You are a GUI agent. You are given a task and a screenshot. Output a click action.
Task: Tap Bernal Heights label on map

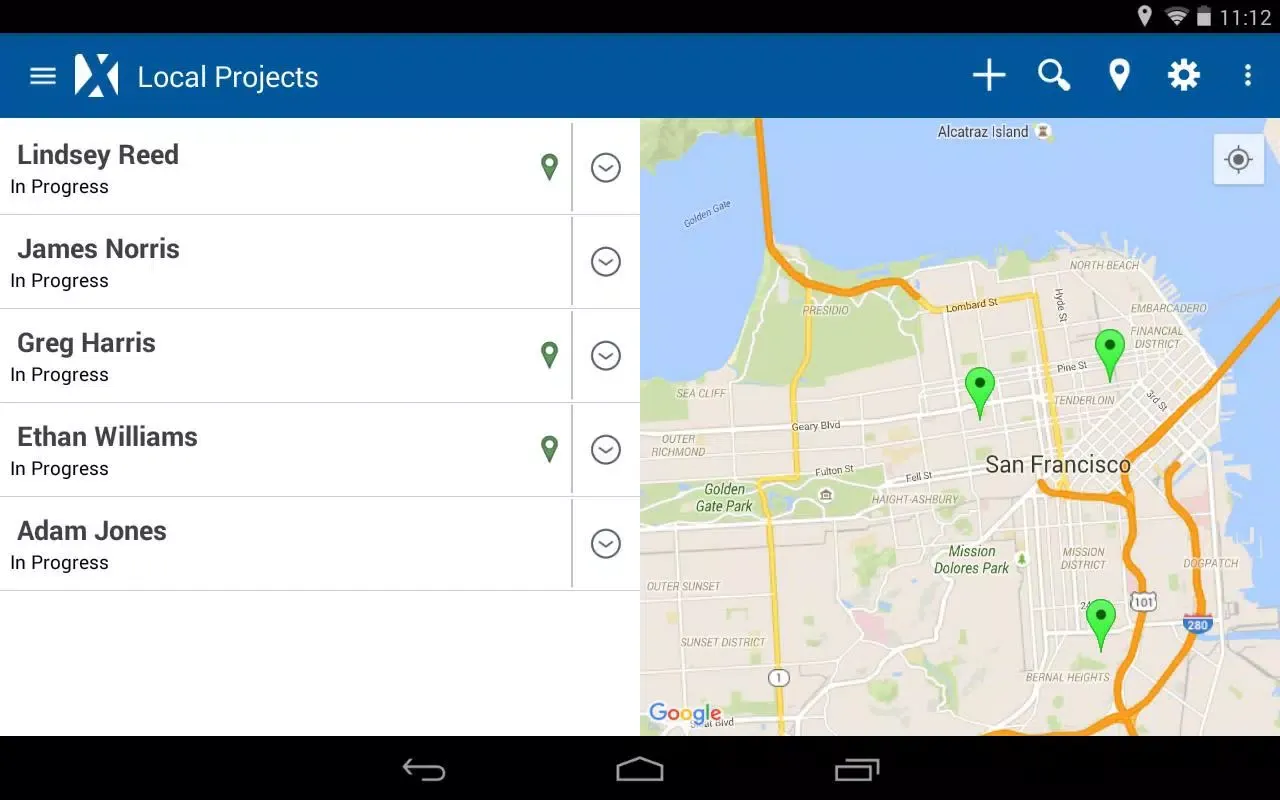coord(1068,677)
